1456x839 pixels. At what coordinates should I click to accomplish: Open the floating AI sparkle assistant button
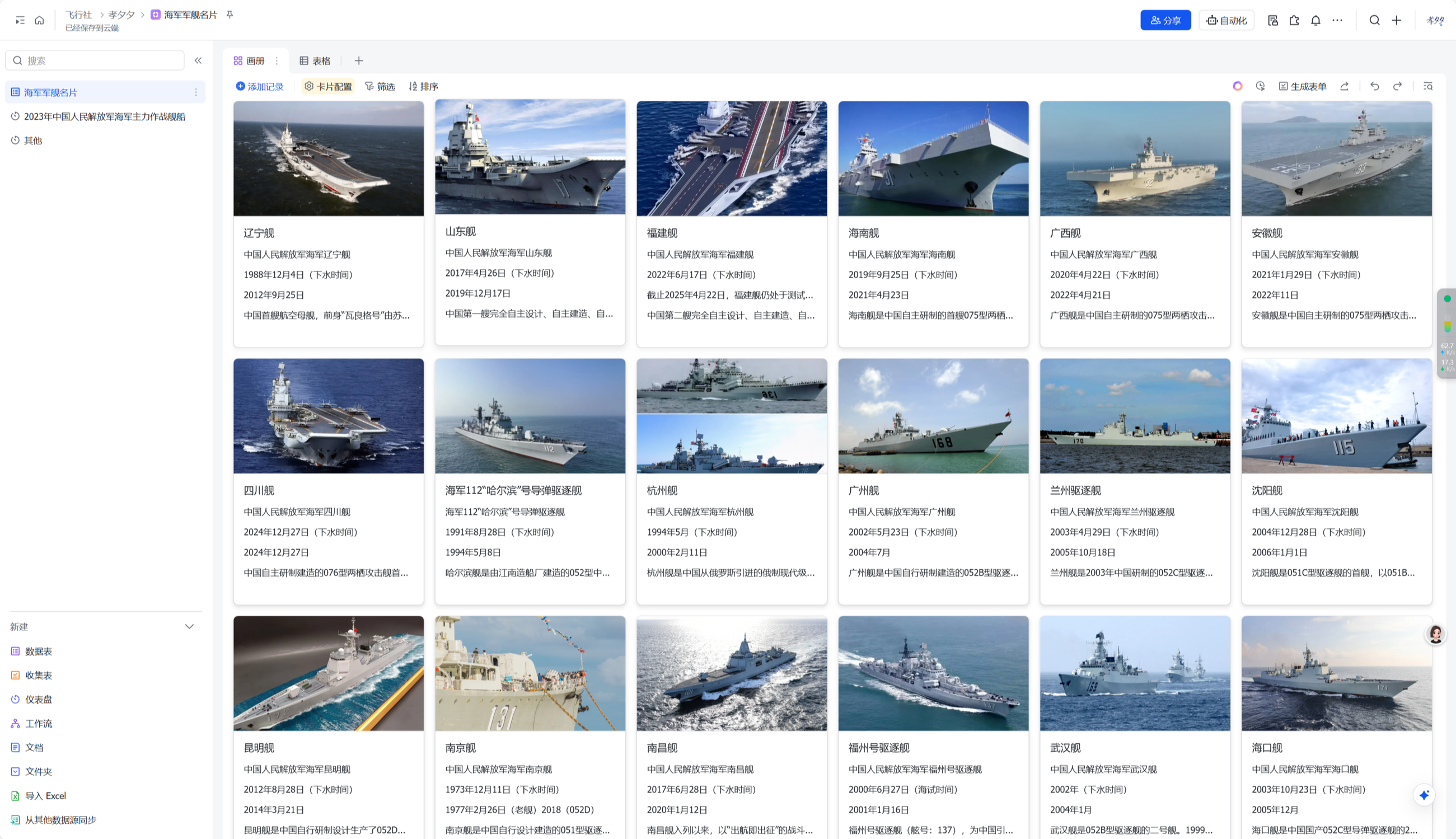tap(1424, 795)
